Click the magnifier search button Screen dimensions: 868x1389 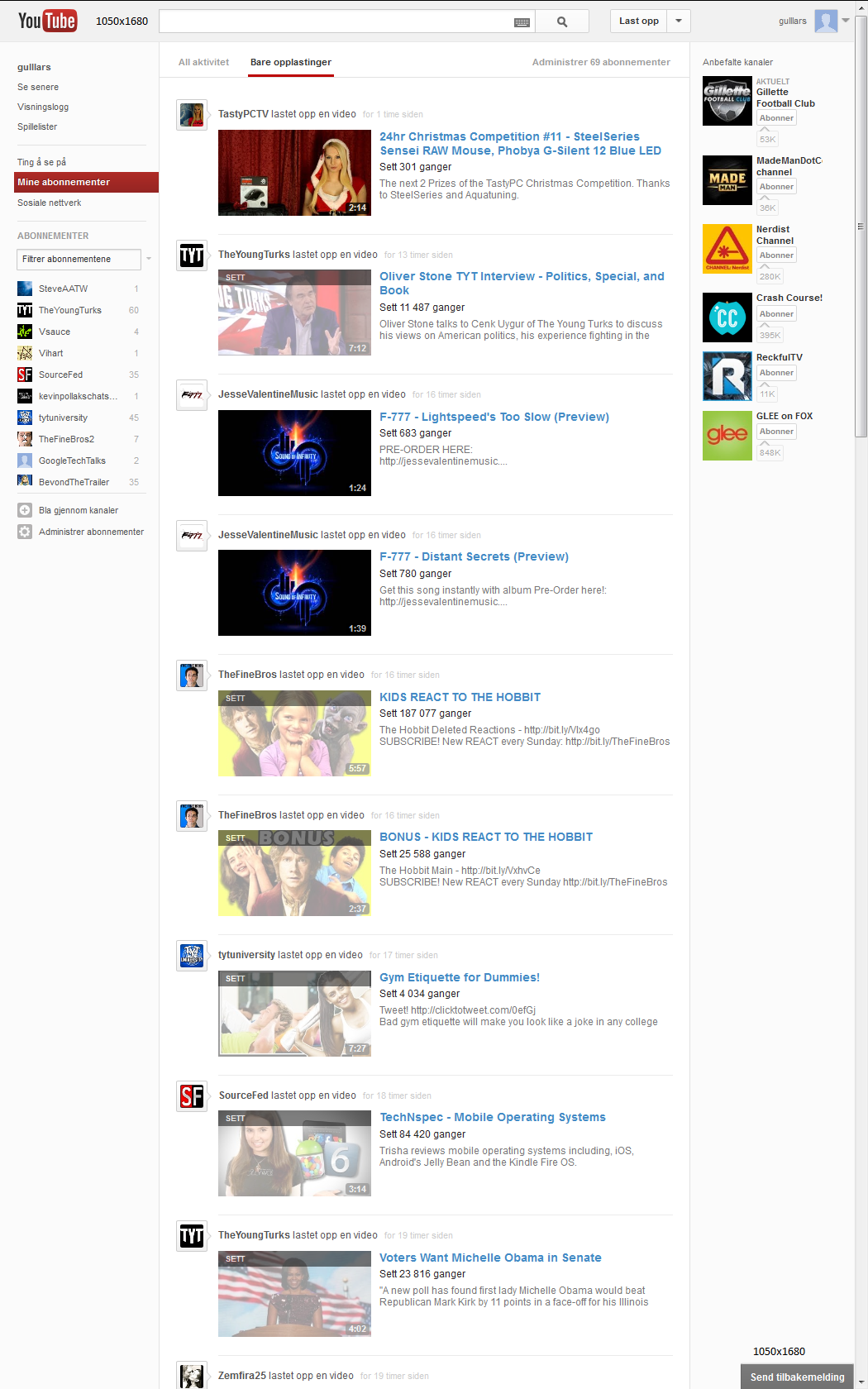pyautogui.click(x=562, y=21)
